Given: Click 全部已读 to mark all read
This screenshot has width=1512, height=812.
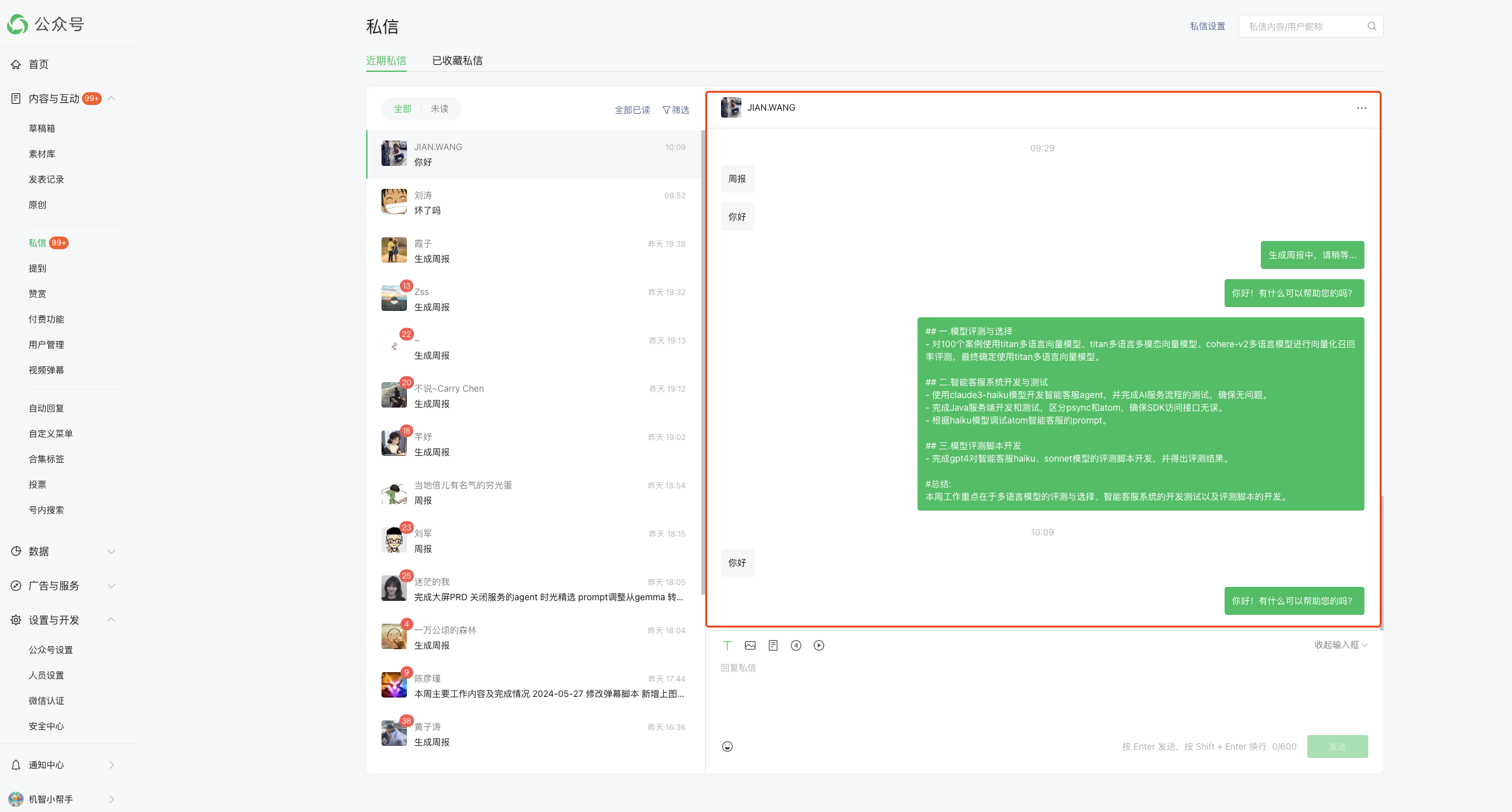Looking at the screenshot, I should pos(632,110).
